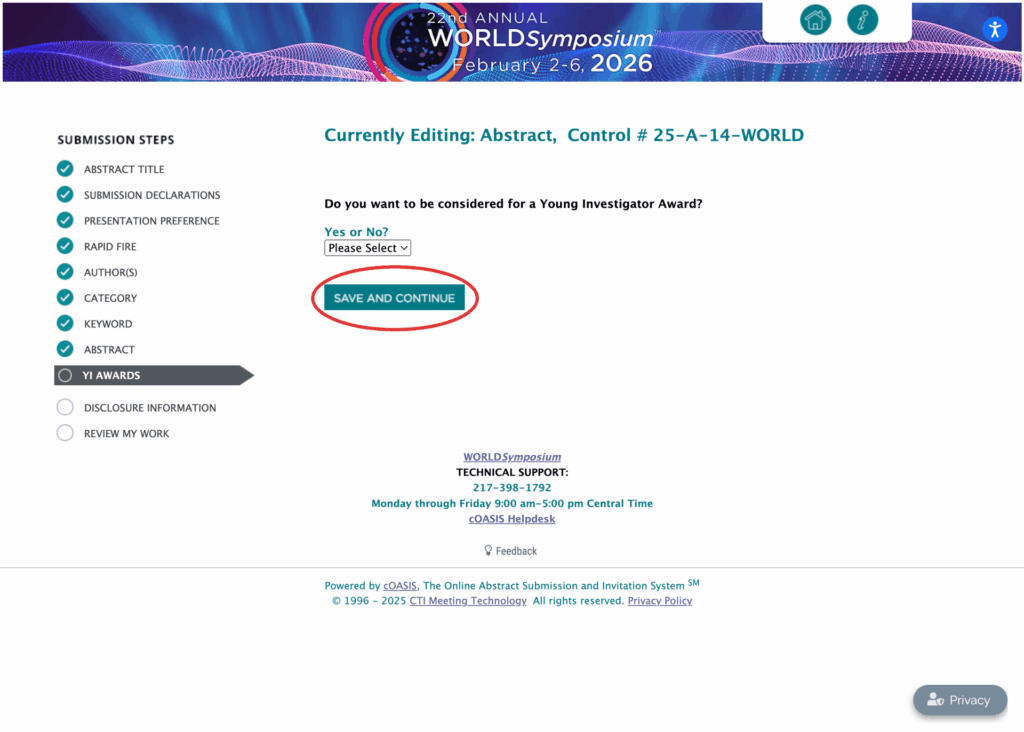The height and width of the screenshot is (732, 1024).
Task: Click the Currently Editing control number heading
Action: point(564,135)
